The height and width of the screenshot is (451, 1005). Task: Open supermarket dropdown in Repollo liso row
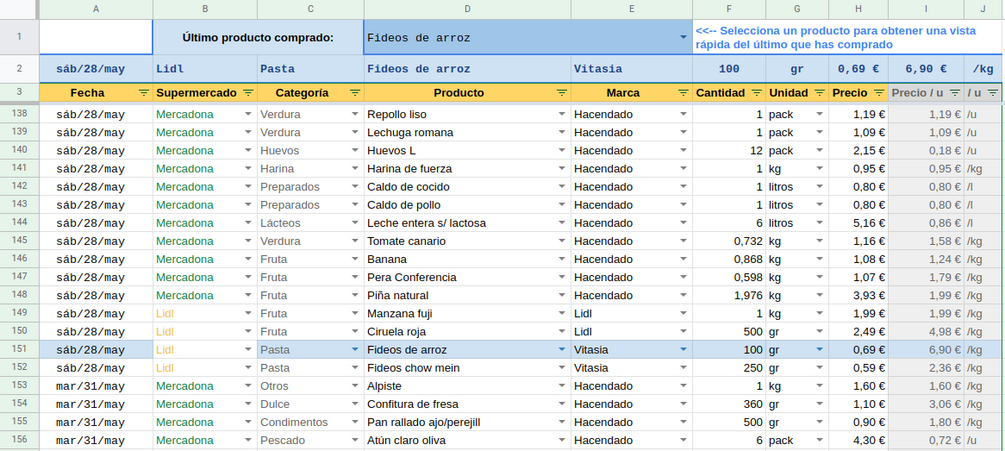(x=248, y=114)
